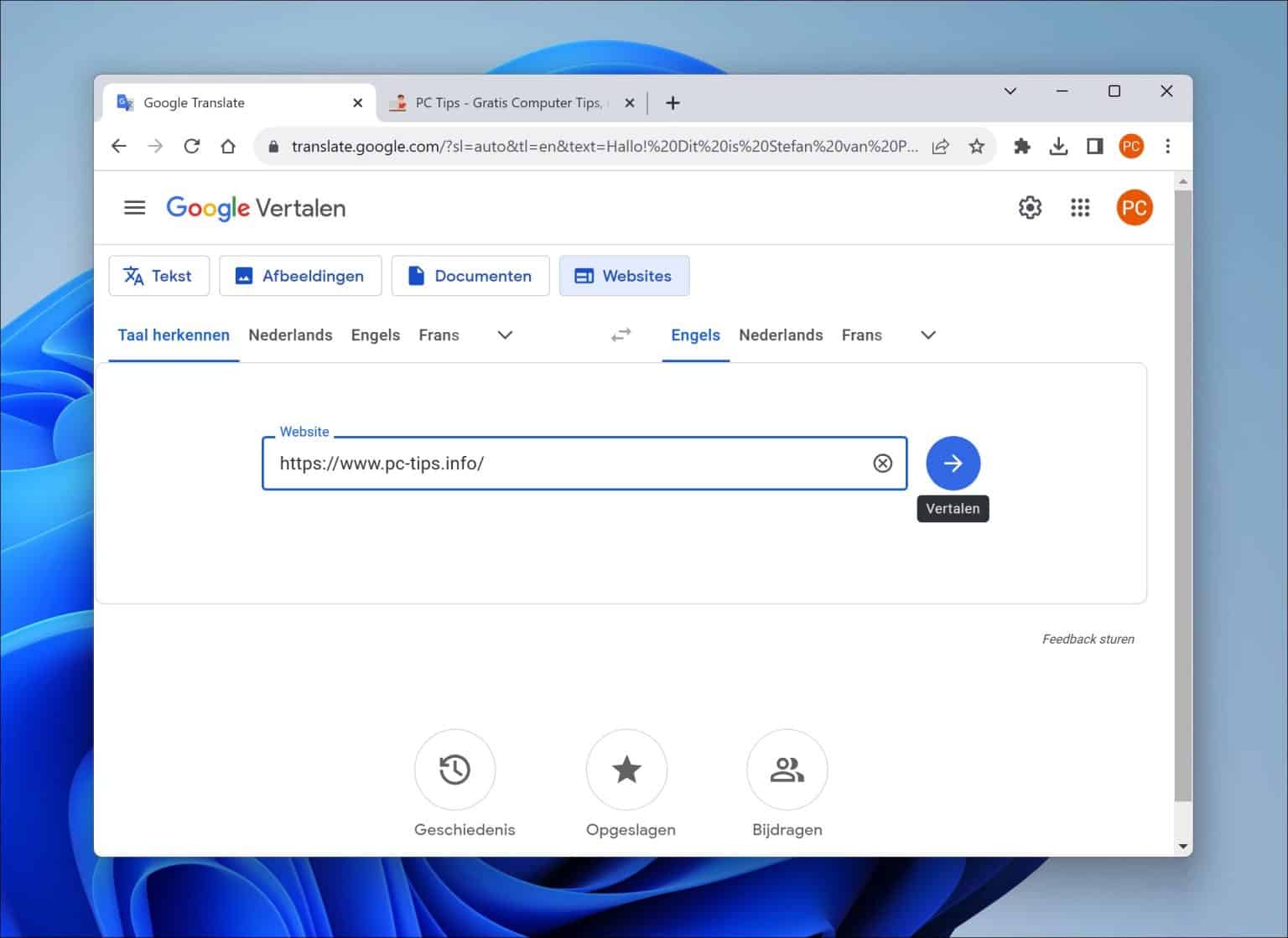Share this page from address bar
The width and height of the screenshot is (1288, 938).
tap(941, 146)
